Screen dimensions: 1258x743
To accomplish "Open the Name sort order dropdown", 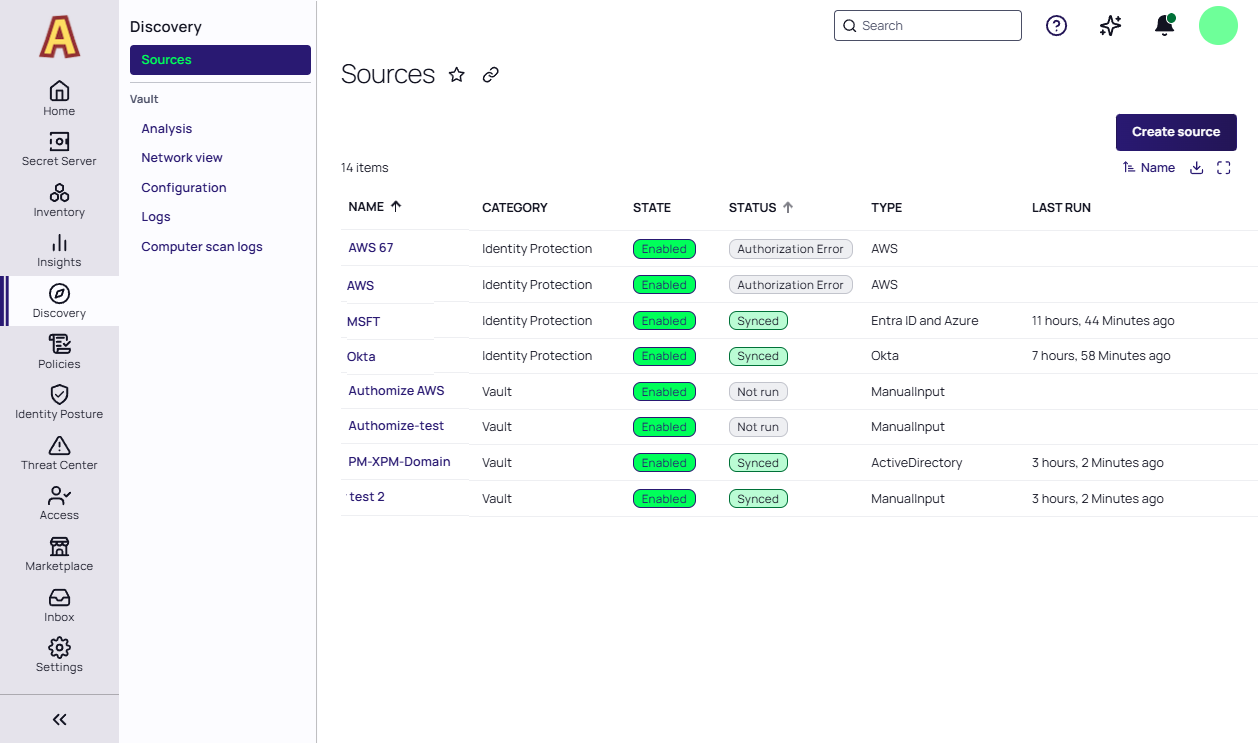I will [x=1148, y=168].
